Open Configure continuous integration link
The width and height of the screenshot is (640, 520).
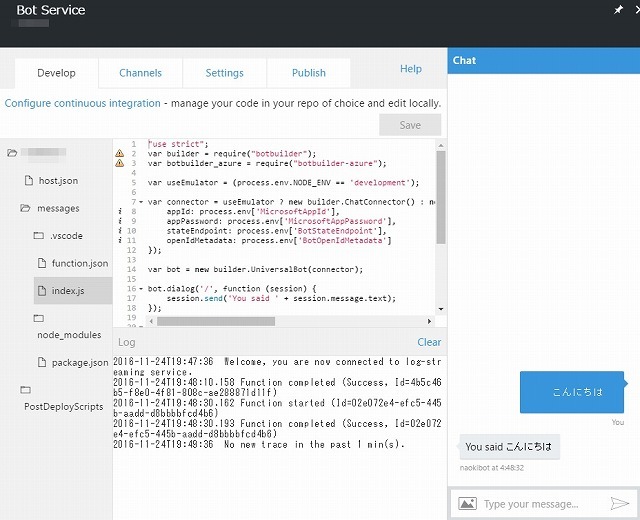[82, 103]
